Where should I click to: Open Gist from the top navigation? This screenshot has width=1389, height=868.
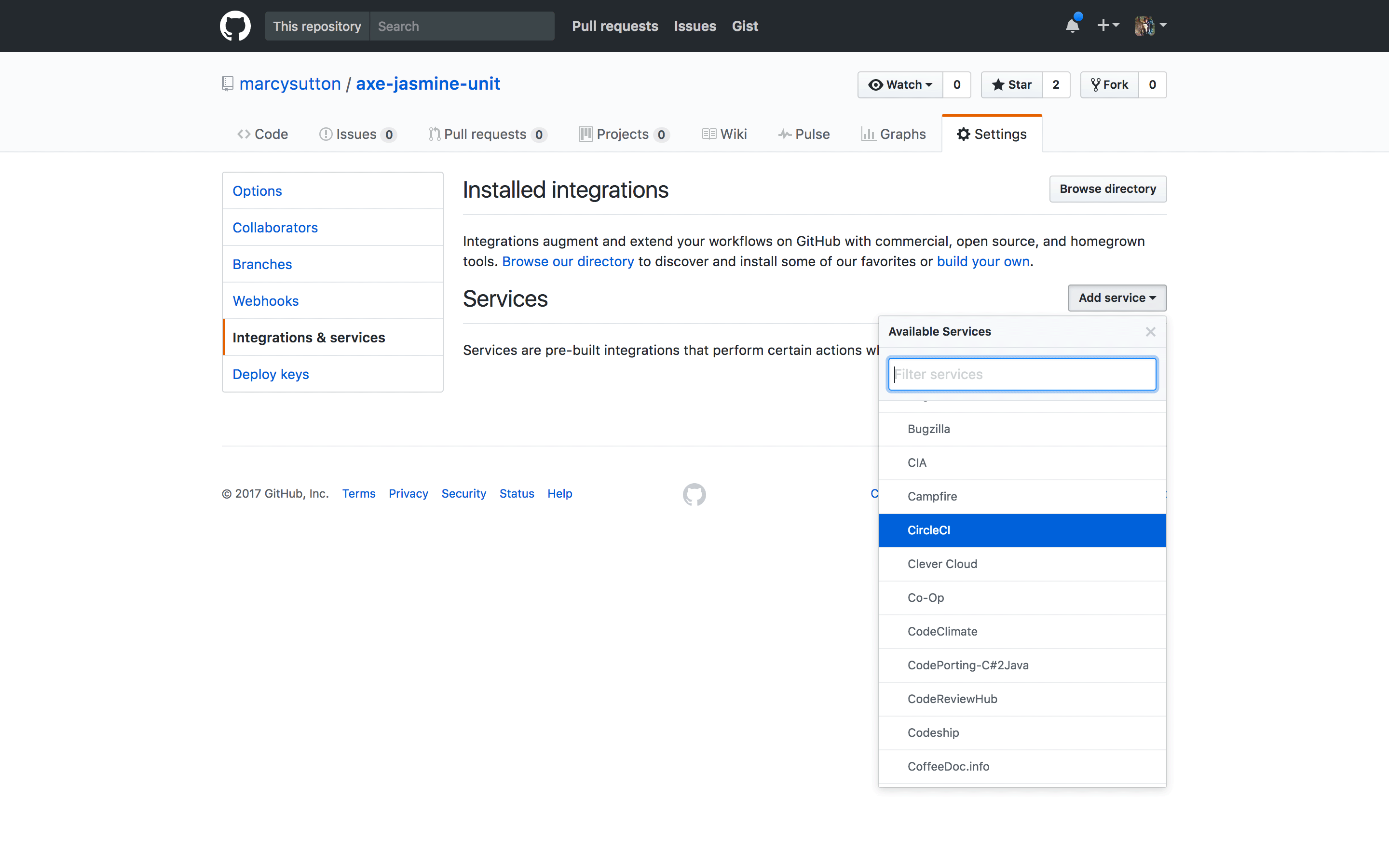point(745,26)
